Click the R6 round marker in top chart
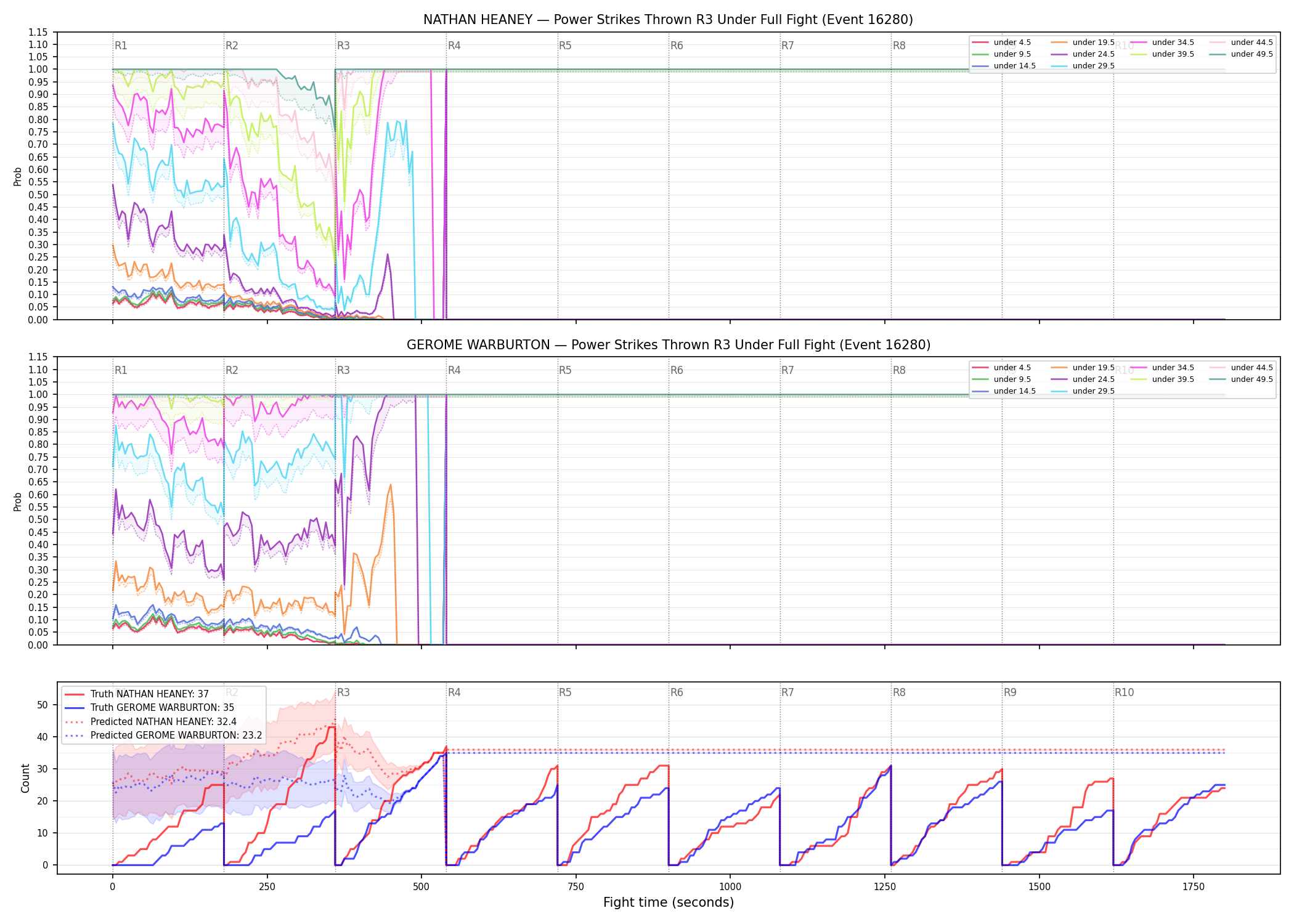Viewport: 1294px width, 924px height. click(x=677, y=46)
